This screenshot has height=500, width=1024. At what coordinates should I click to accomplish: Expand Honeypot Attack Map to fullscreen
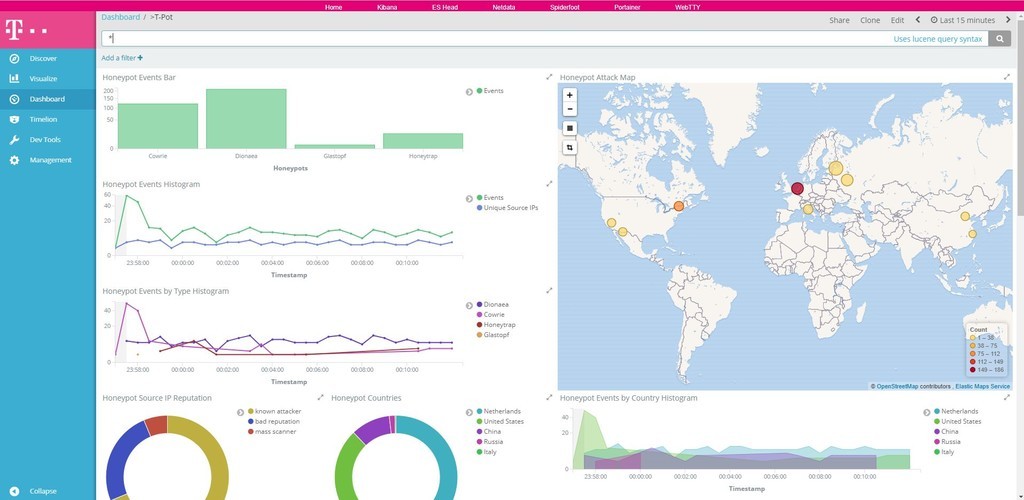(x=1006, y=77)
